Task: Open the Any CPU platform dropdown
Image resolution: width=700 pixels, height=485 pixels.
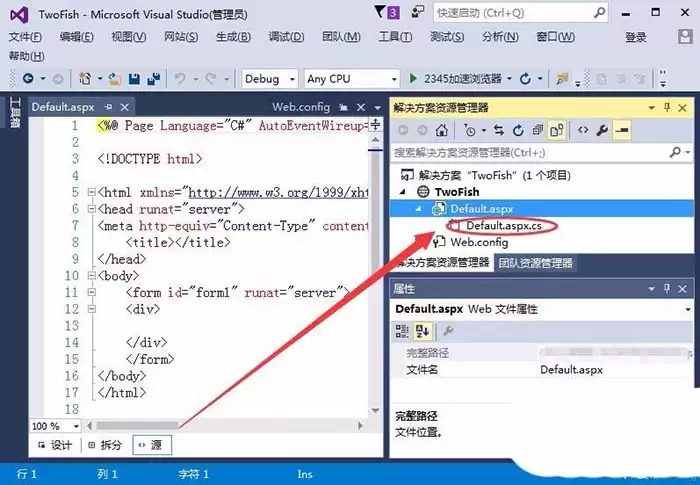Action: [352, 79]
